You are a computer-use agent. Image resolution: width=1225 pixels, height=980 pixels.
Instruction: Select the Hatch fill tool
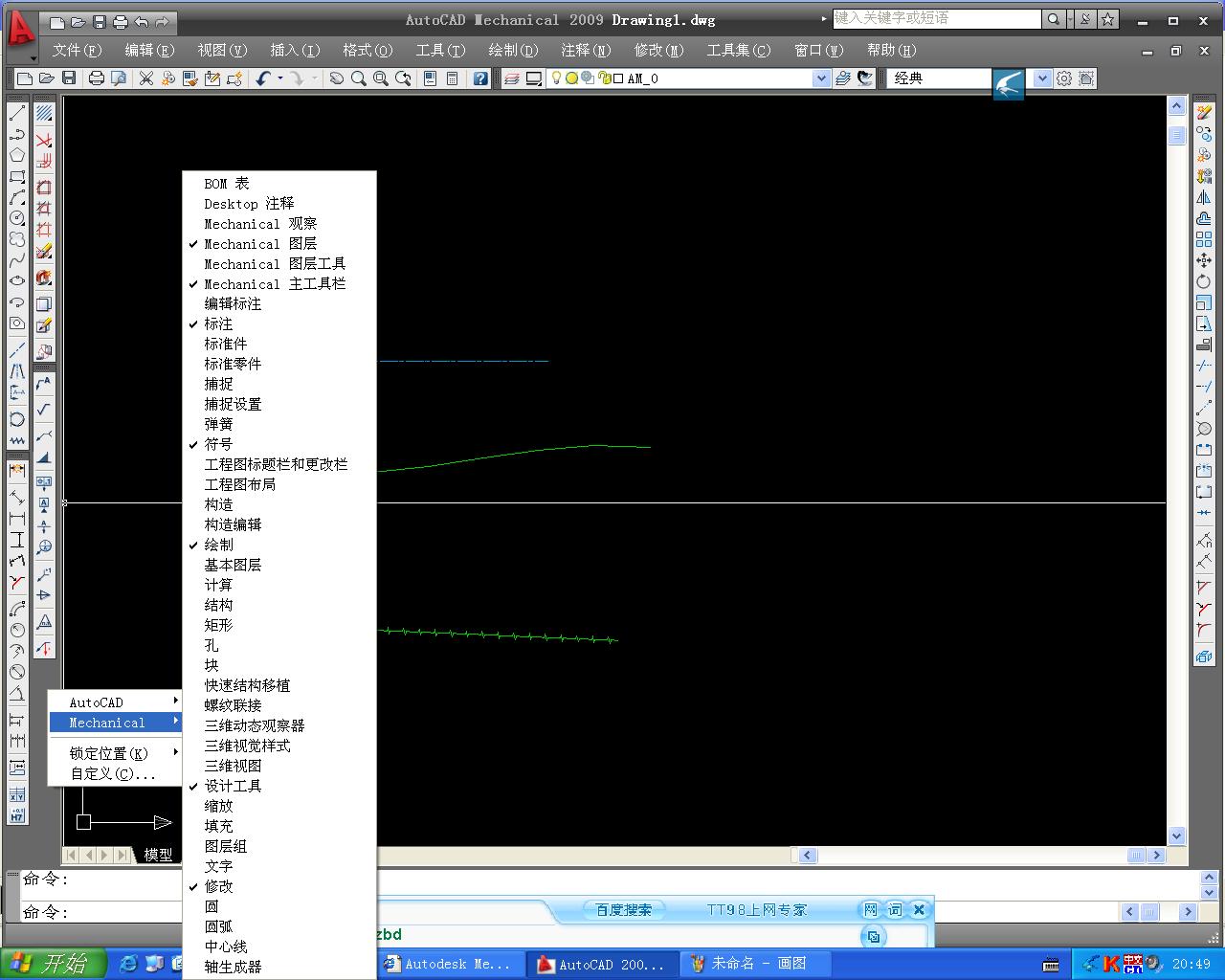[x=44, y=113]
